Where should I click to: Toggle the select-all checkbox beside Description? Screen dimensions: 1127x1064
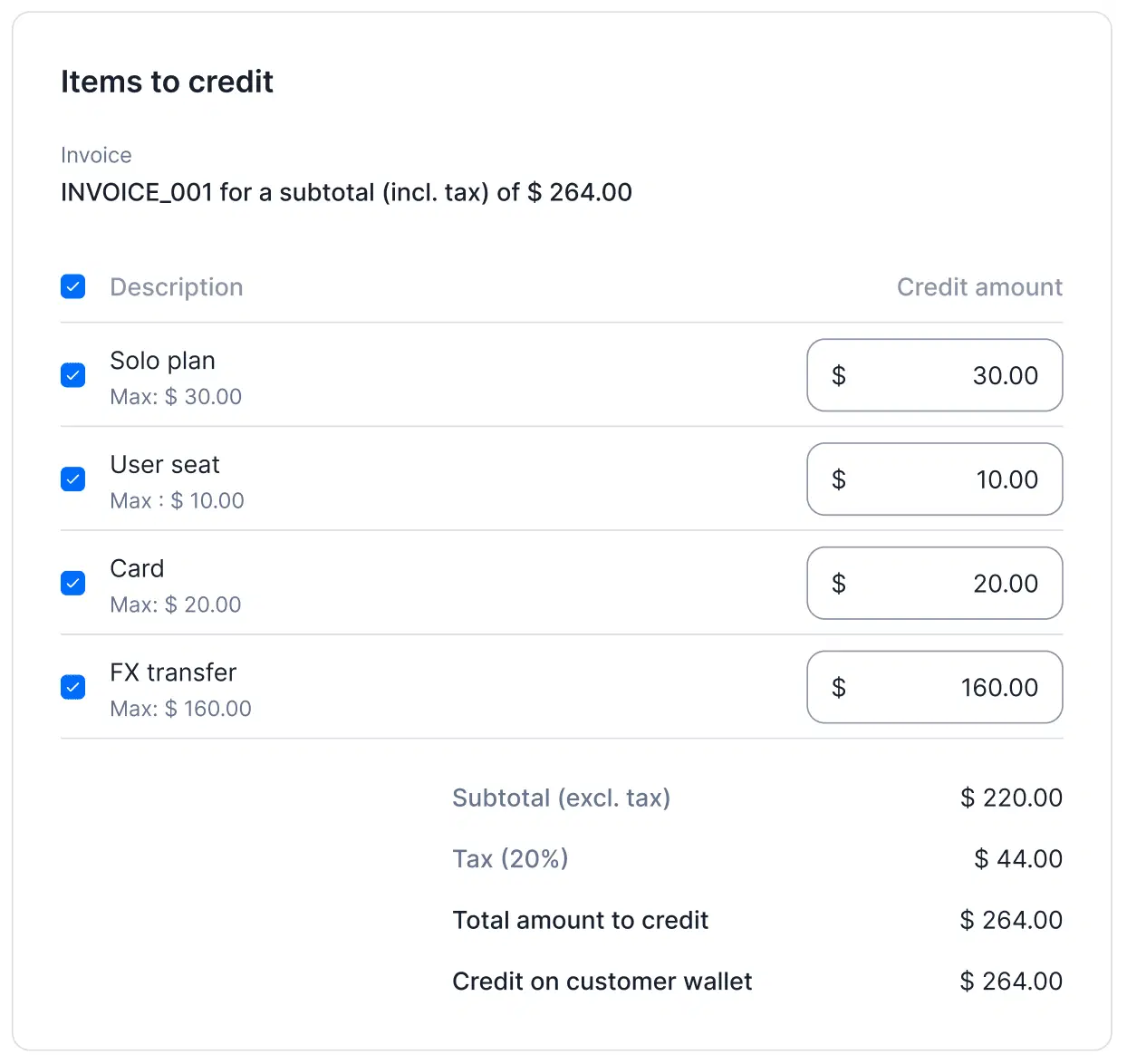point(73,287)
